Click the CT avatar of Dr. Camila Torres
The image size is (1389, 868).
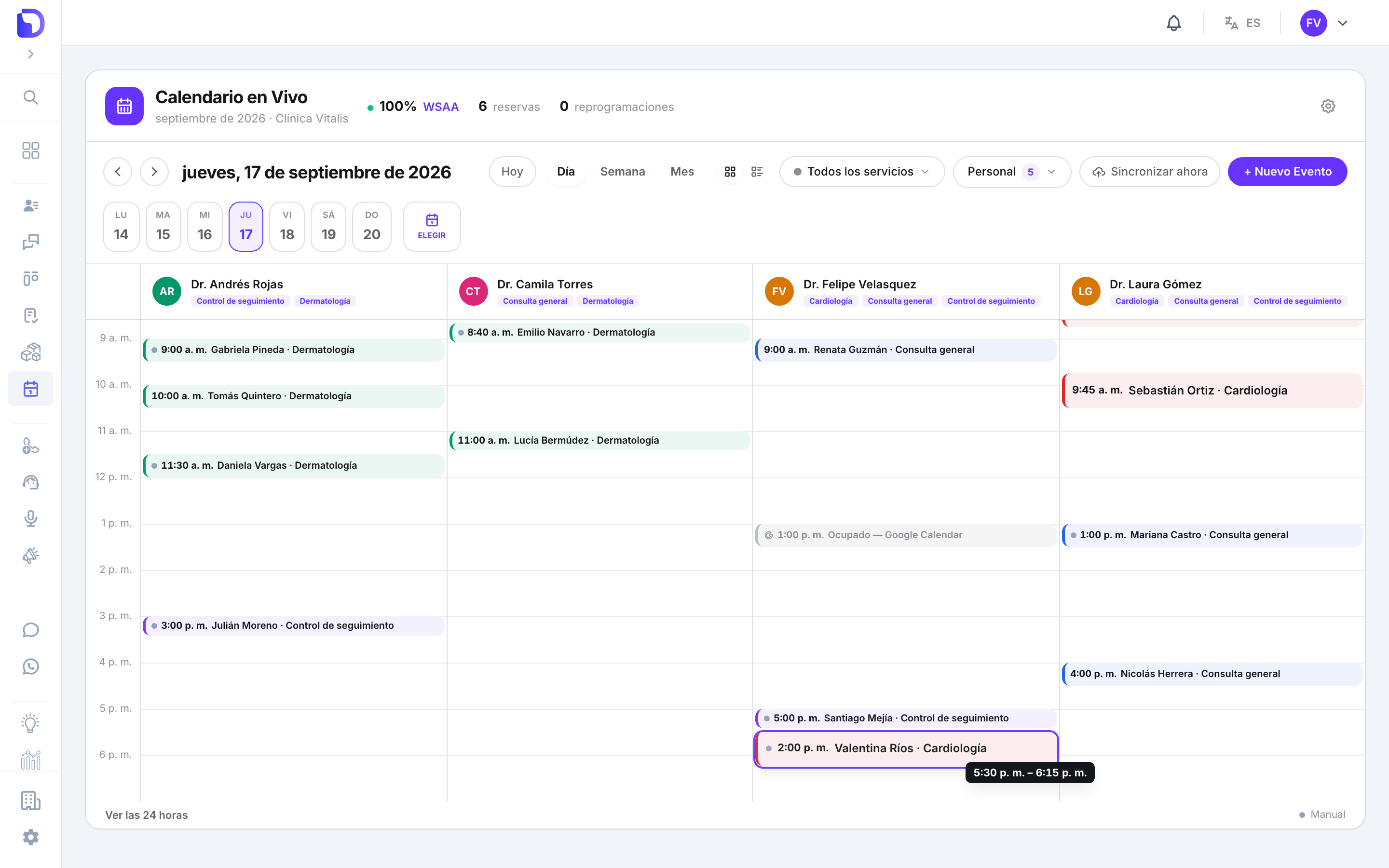tap(473, 291)
